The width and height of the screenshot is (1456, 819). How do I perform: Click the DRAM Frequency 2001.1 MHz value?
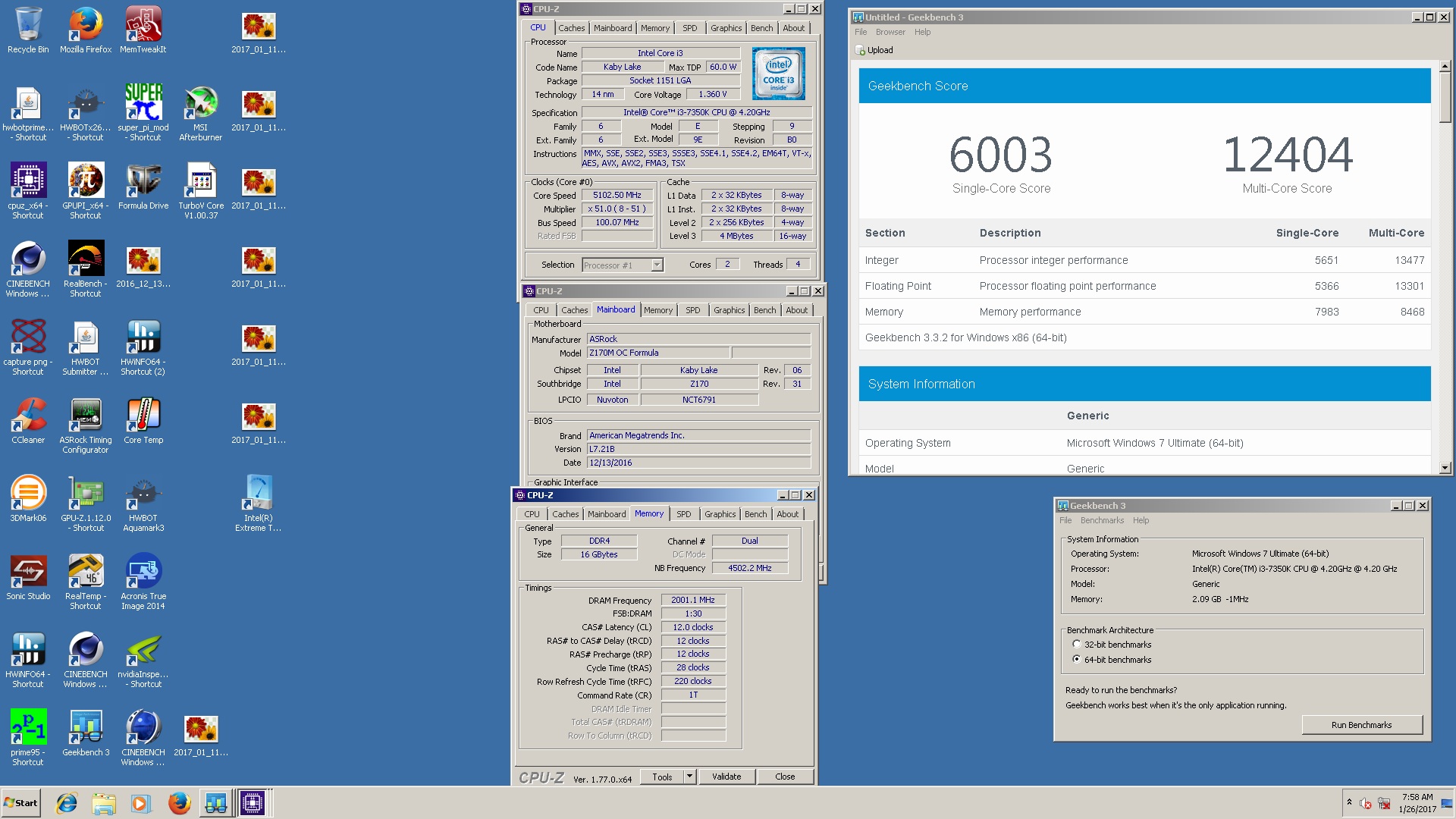[693, 600]
